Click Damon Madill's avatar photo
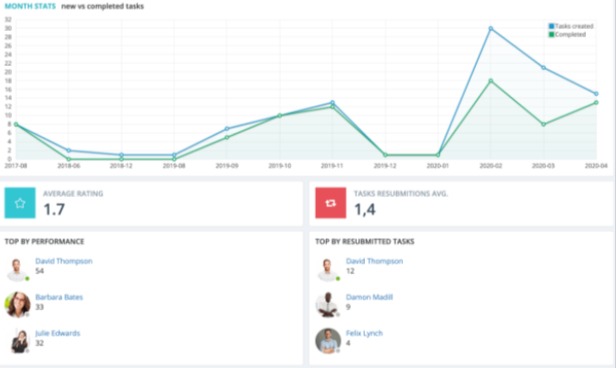The width and height of the screenshot is (616, 368). pyautogui.click(x=327, y=305)
